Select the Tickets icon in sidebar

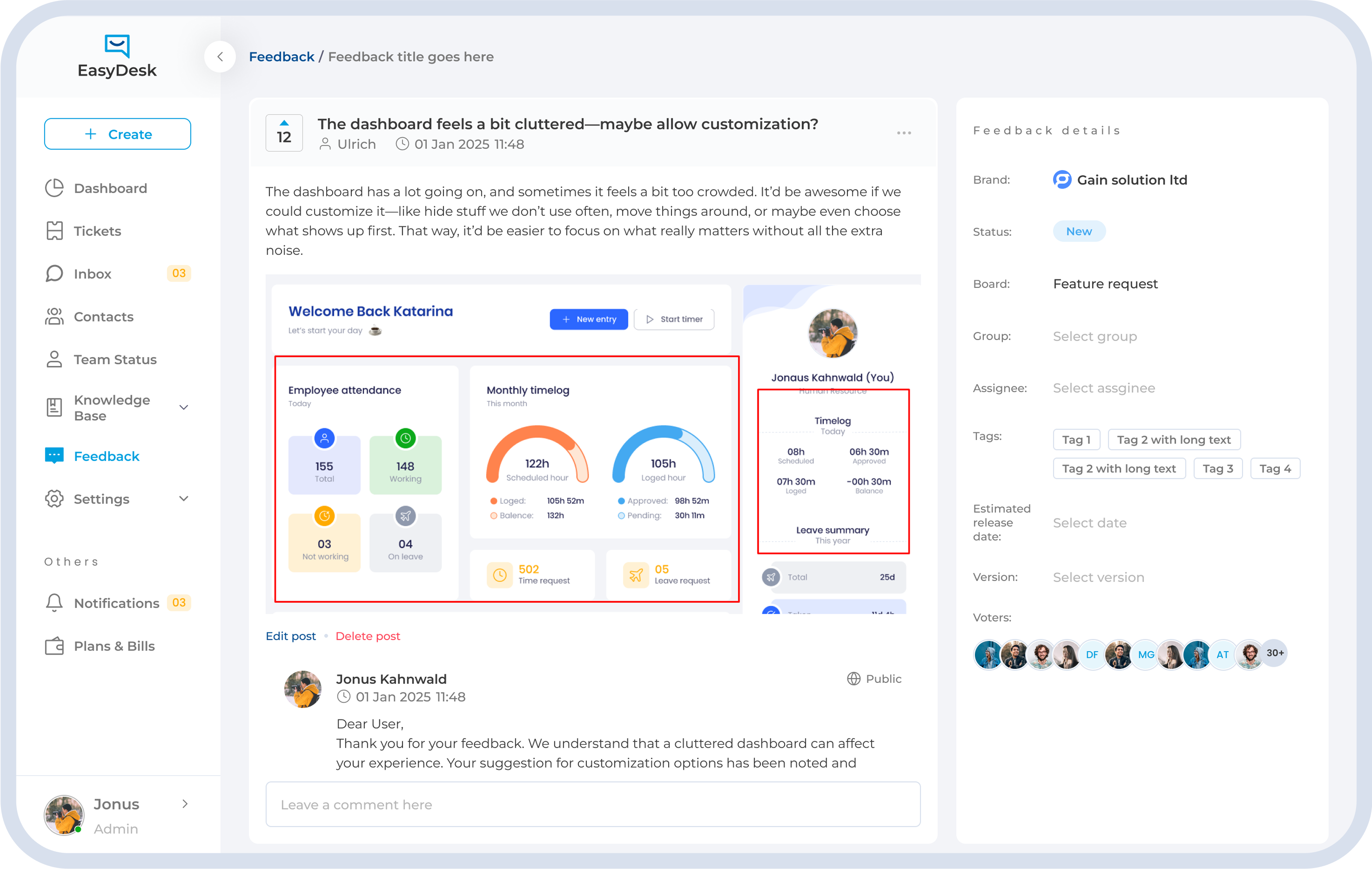(x=54, y=231)
